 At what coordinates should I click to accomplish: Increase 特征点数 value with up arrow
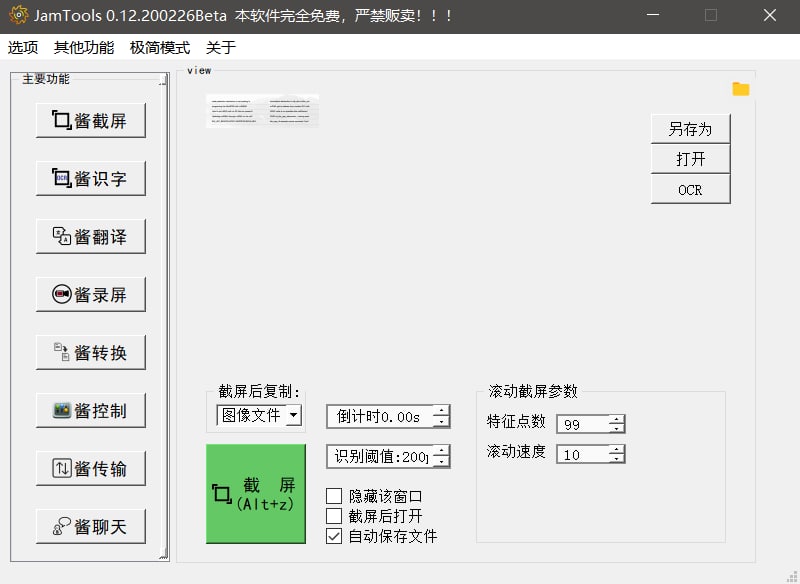(x=616, y=419)
